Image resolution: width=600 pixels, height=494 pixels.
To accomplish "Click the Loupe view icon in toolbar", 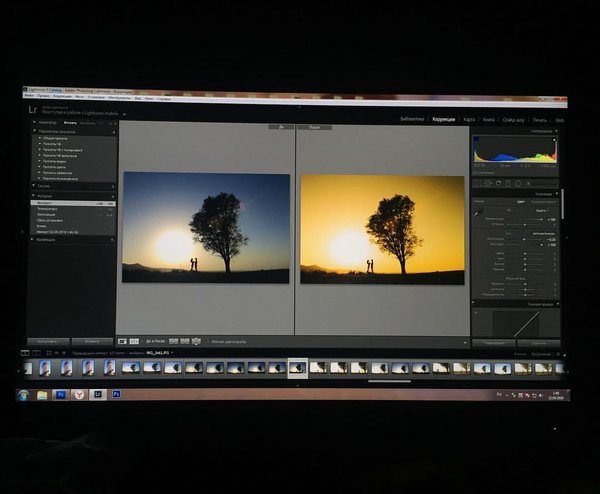I will pyautogui.click(x=122, y=341).
